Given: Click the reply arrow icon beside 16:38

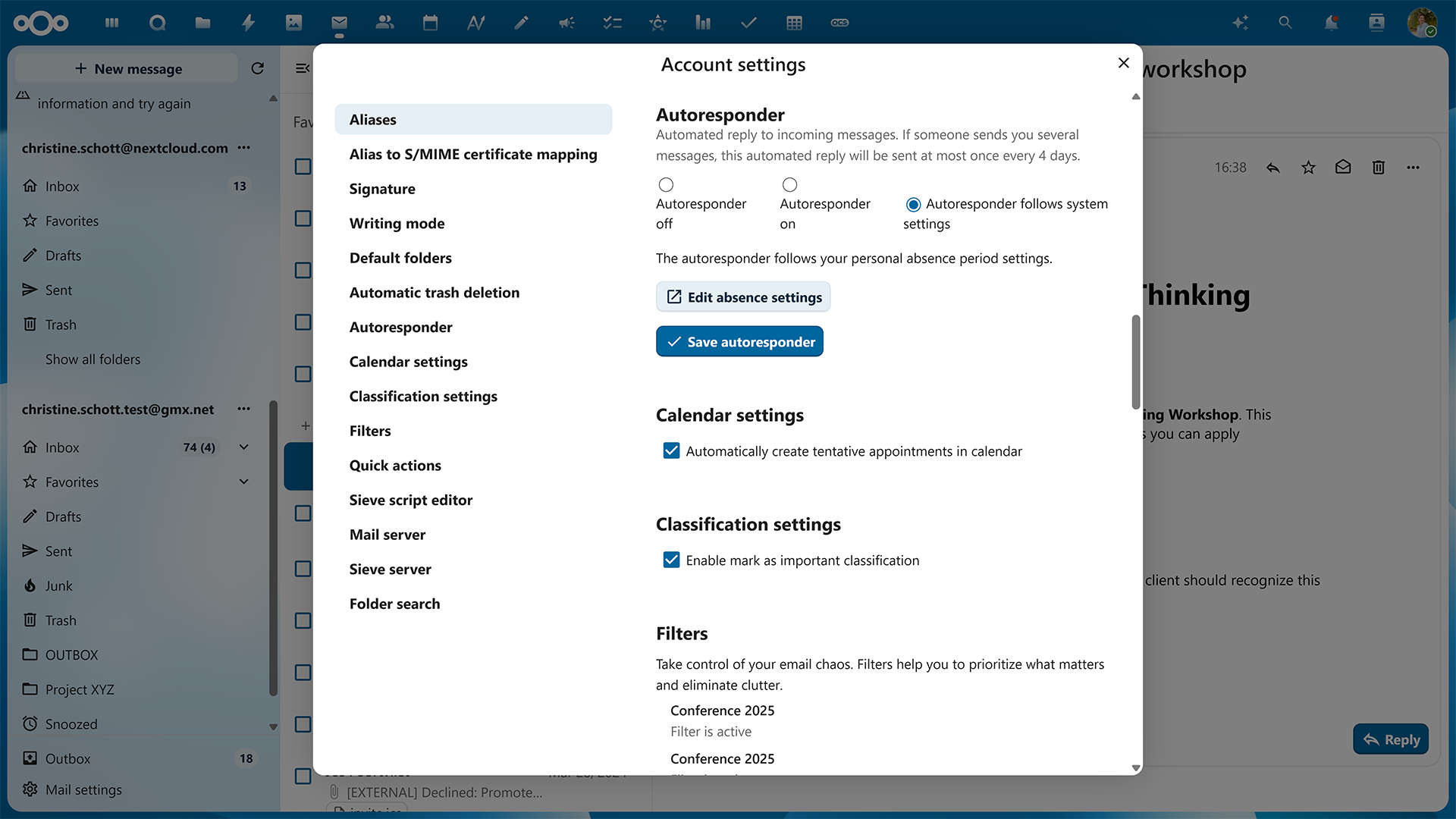Looking at the screenshot, I should [1273, 168].
